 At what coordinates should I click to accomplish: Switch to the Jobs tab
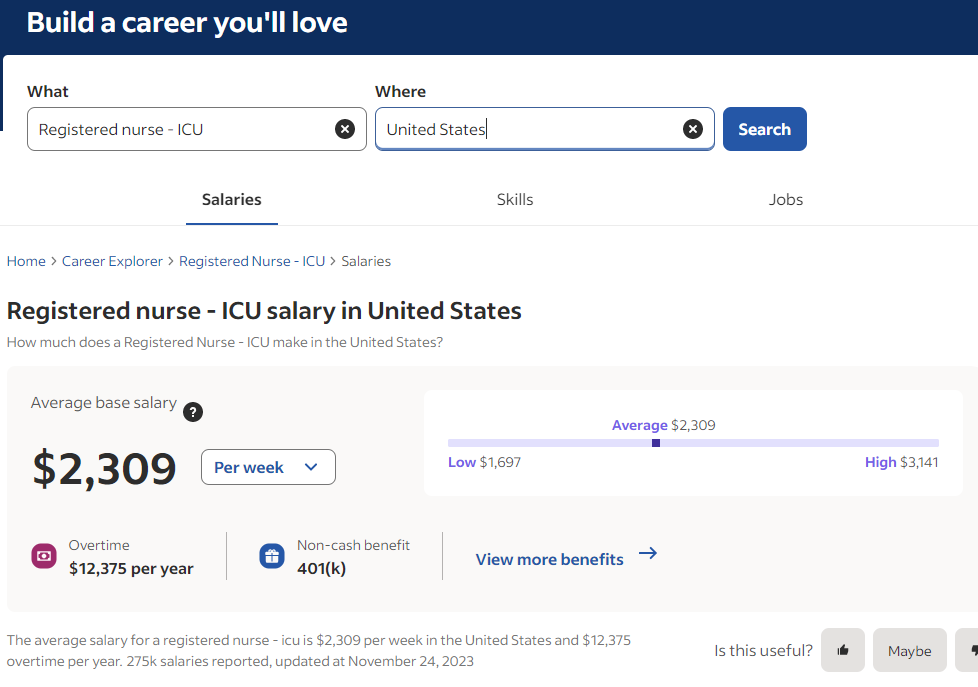785,200
